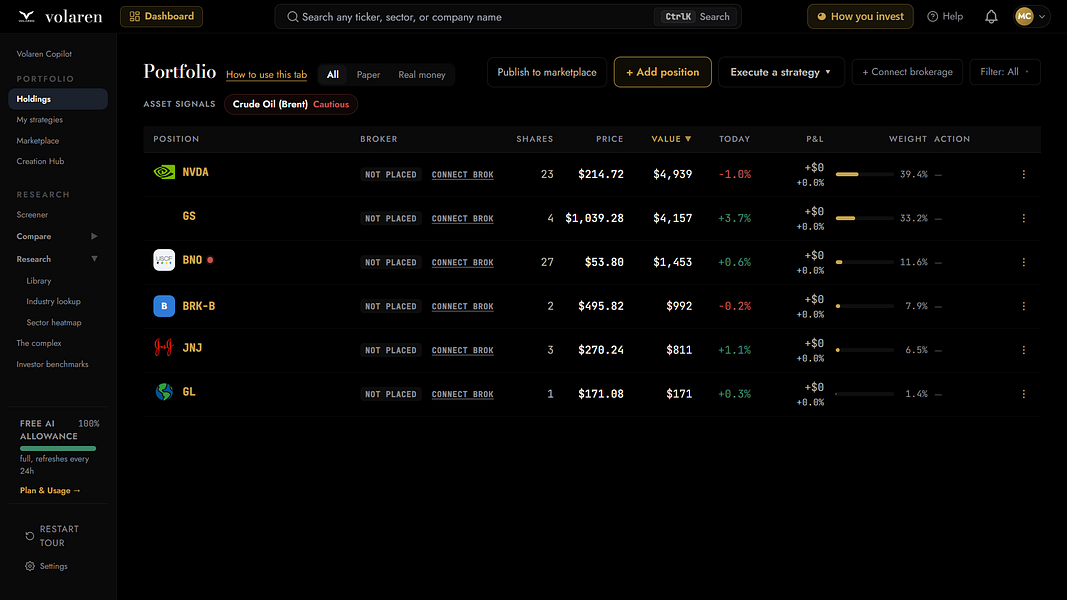Screen dimensions: 1067x600
Task: Click Connect brokerage button
Action: [907, 71]
